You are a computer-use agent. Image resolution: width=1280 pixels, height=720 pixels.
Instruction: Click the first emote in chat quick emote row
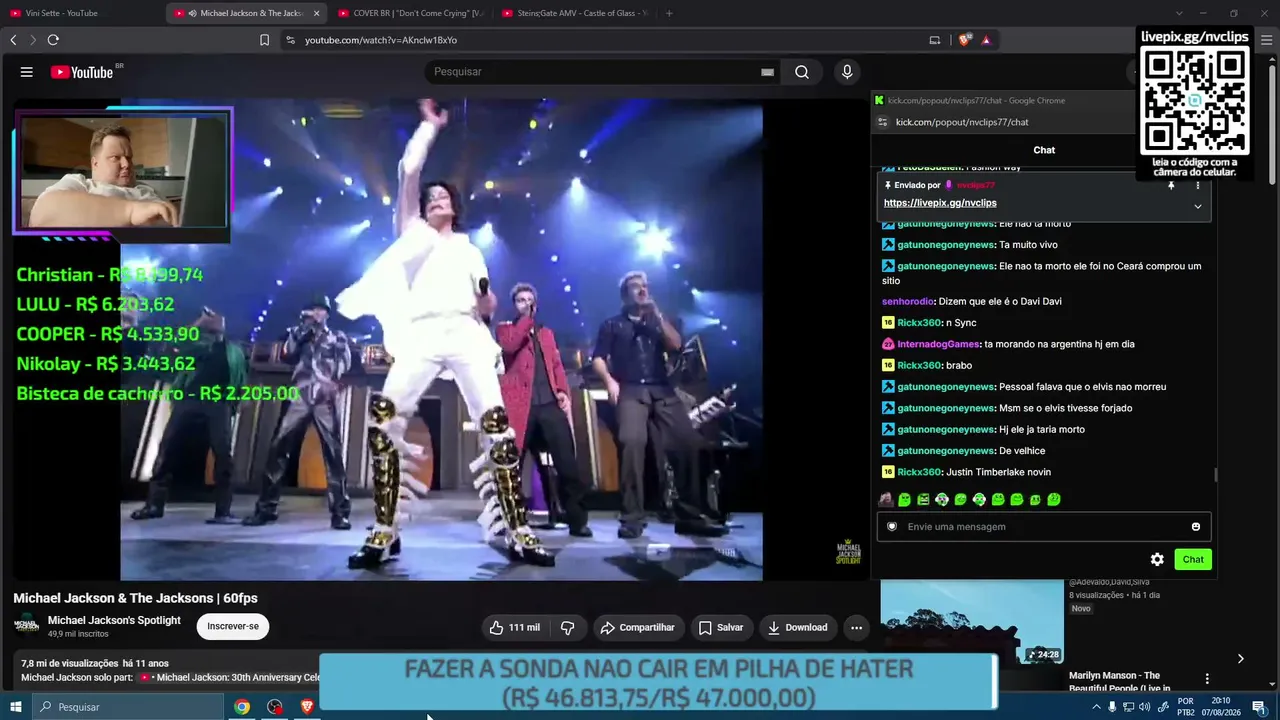[886, 499]
